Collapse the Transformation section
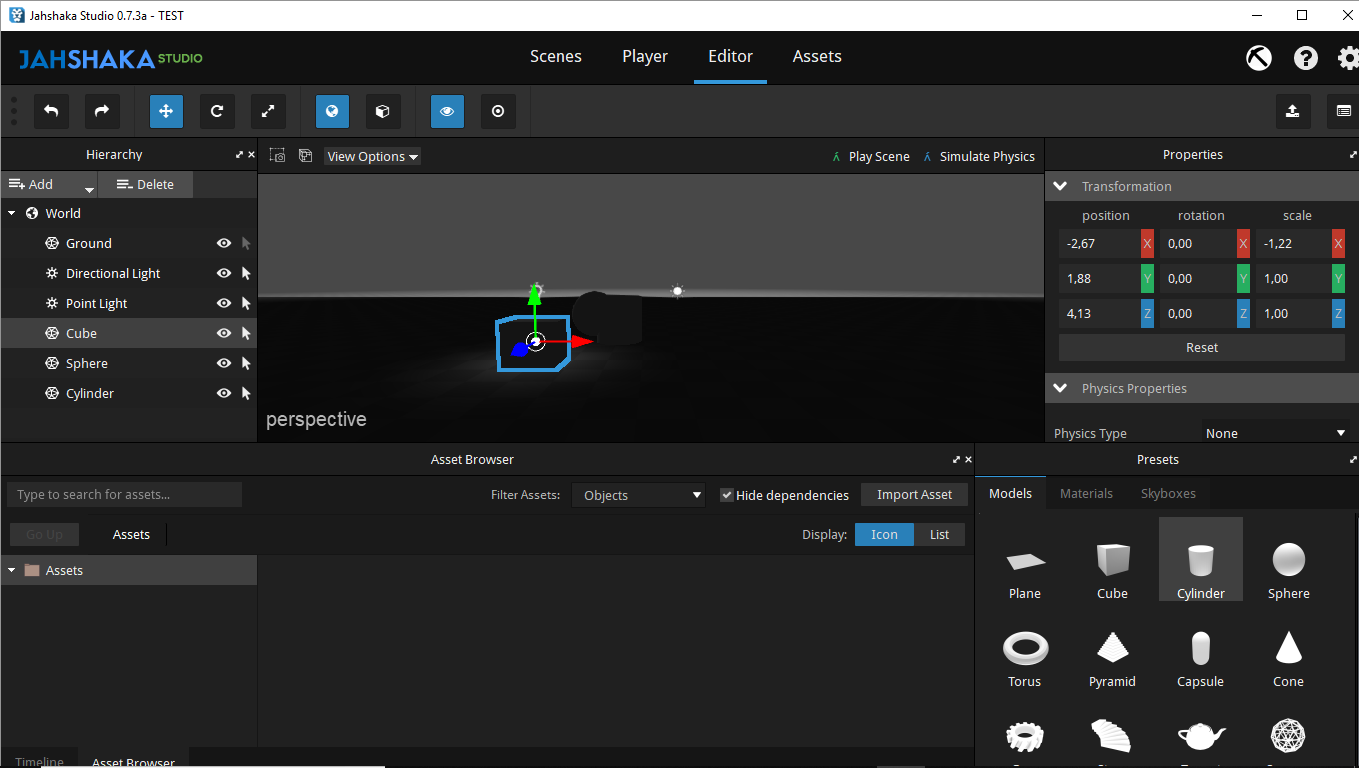The height and width of the screenshot is (768, 1359). point(1061,186)
